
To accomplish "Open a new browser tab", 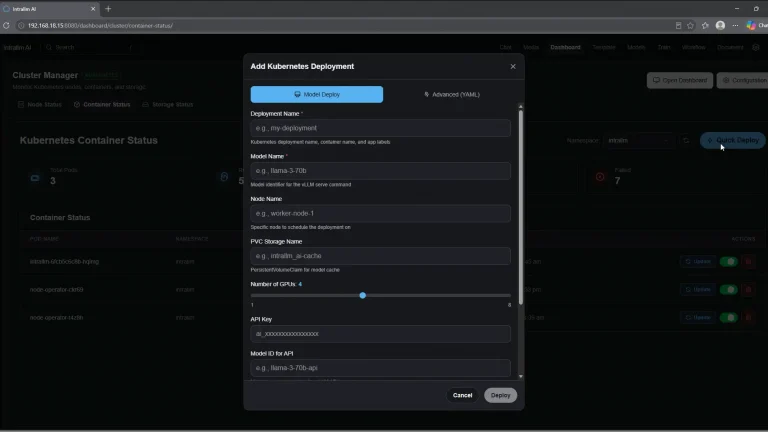I will [x=108, y=9].
